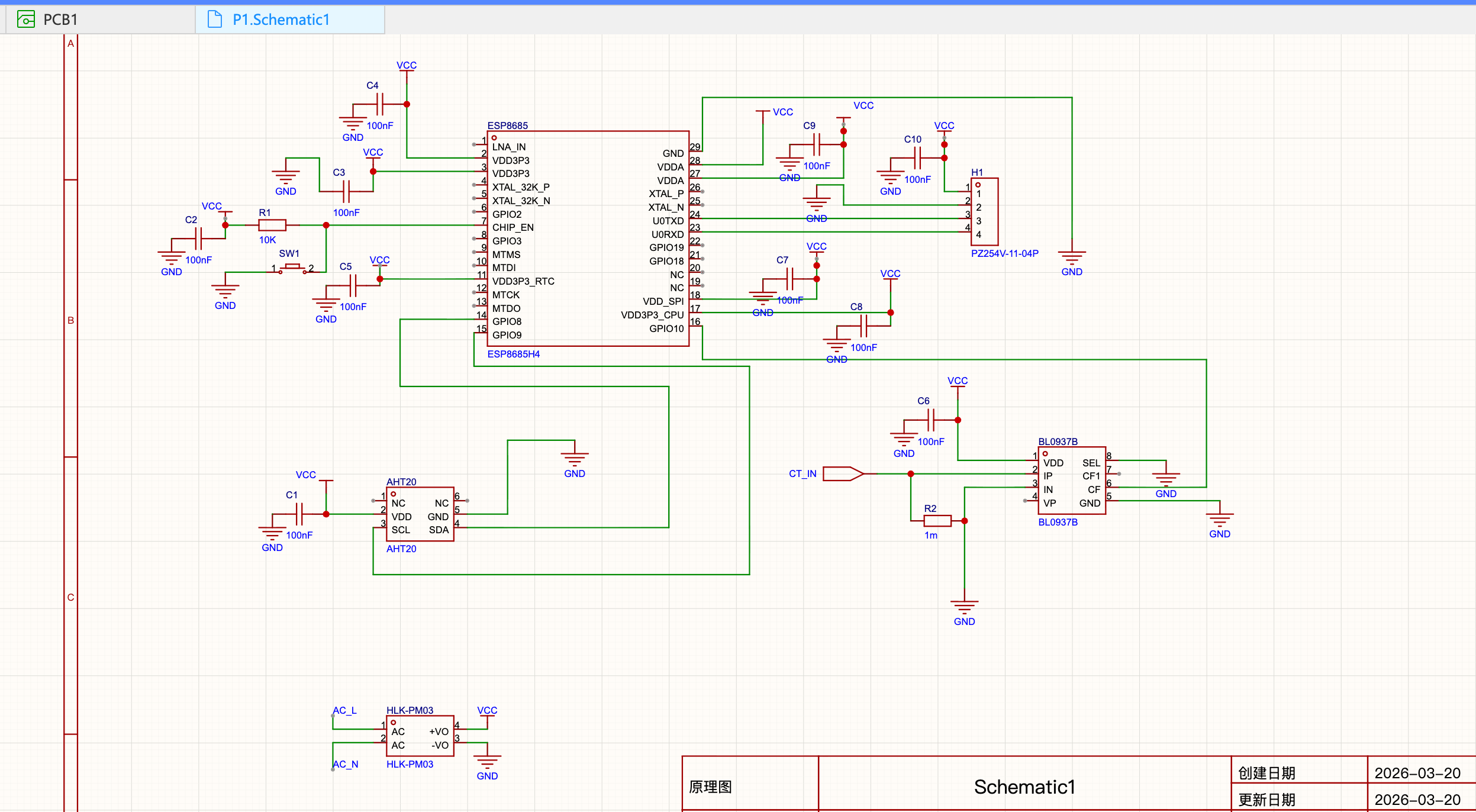1476x812 pixels.
Task: Click the schematic document icon in tab
Action: pyautogui.click(x=215, y=20)
